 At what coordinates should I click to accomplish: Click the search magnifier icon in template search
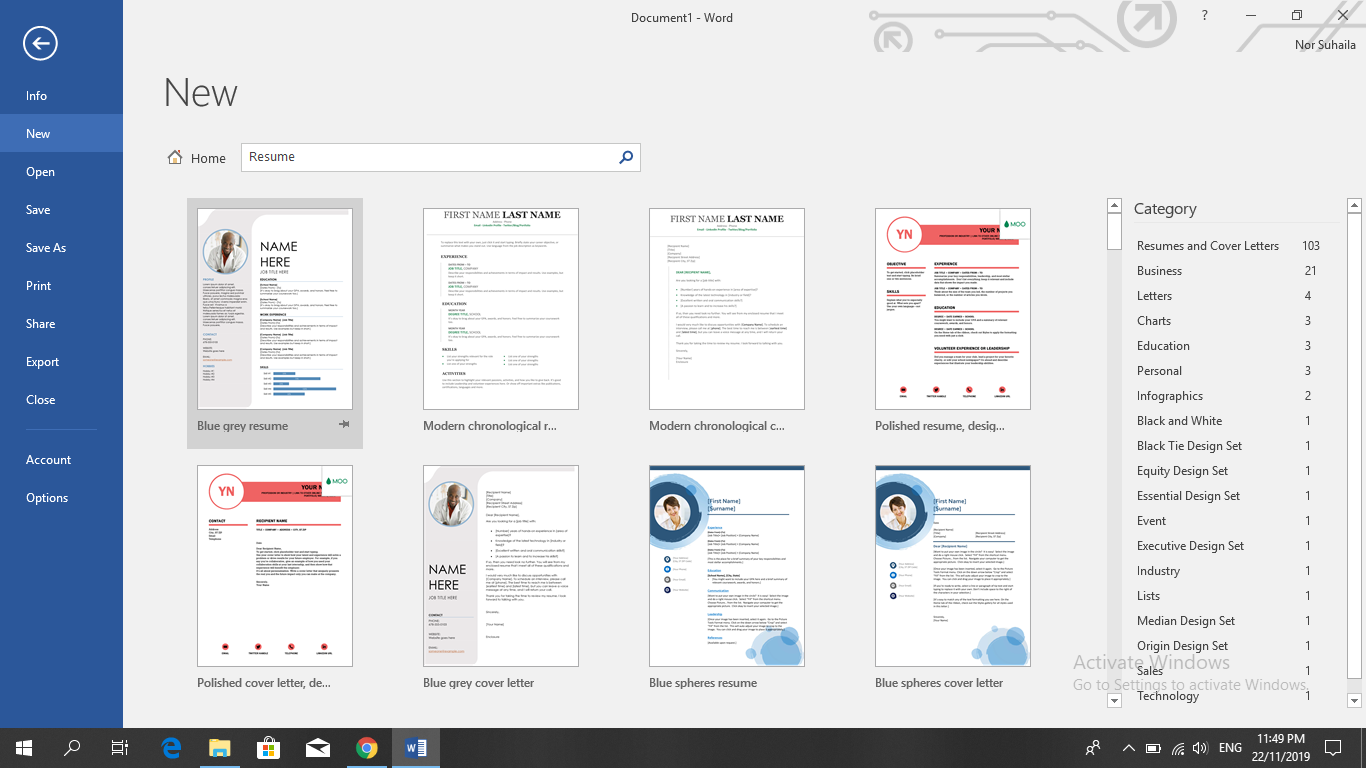point(626,157)
